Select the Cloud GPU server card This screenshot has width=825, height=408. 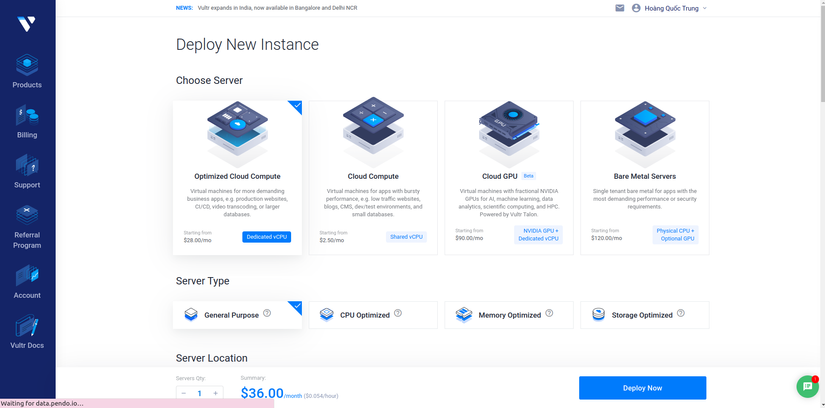point(509,178)
